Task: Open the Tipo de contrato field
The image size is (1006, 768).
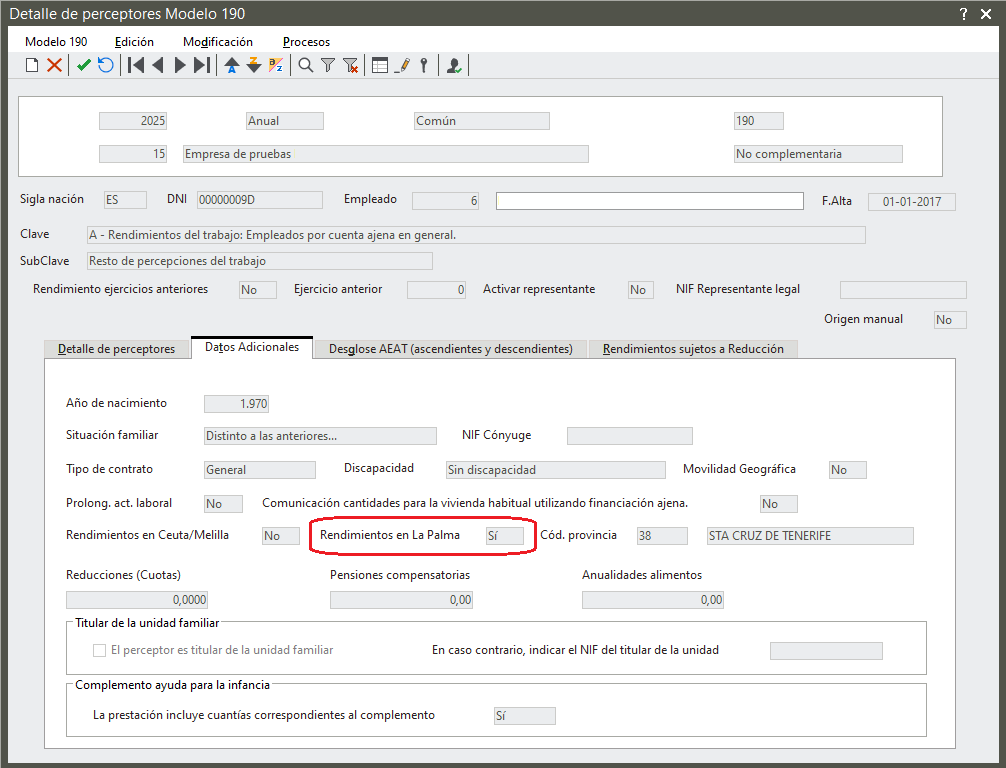Action: click(x=259, y=470)
